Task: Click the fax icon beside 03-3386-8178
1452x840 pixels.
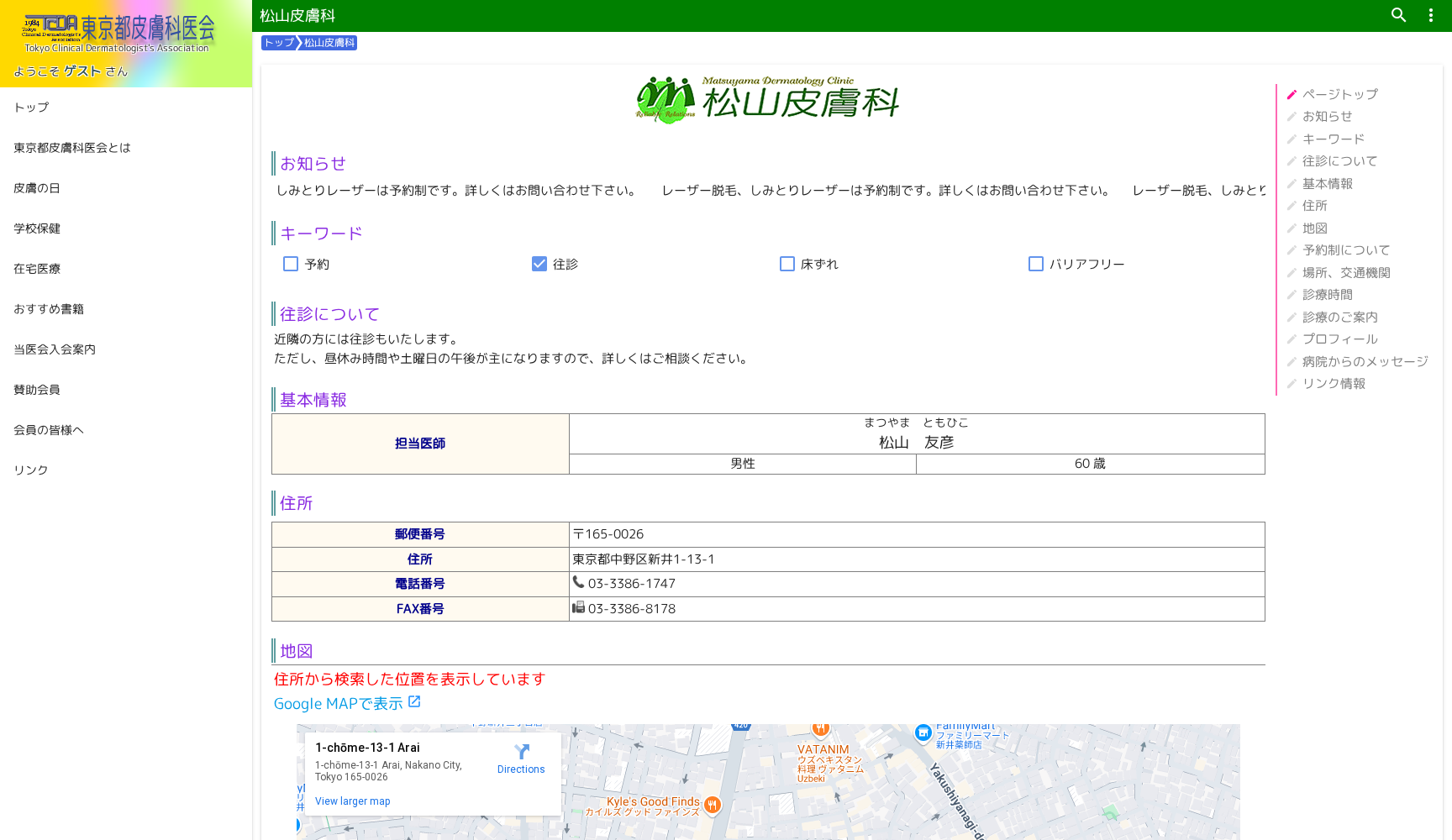Action: (578, 608)
